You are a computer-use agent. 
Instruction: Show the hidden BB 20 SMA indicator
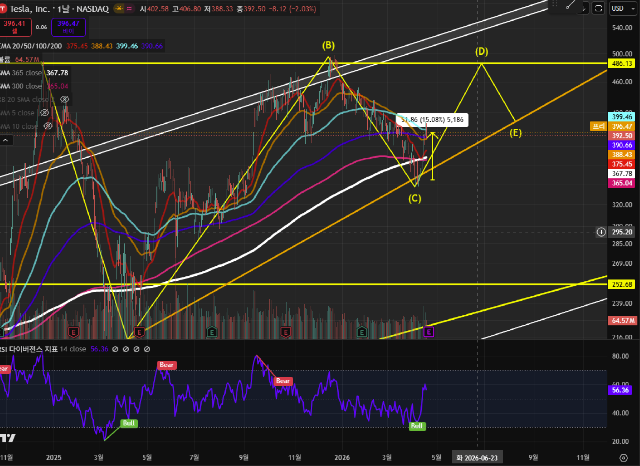(x=64, y=99)
